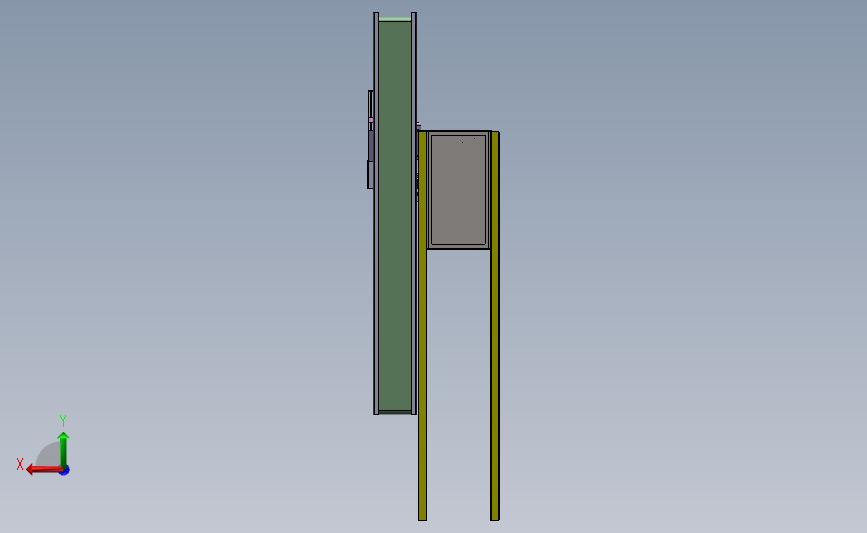Select the gray cabinet box face
Image resolution: width=867 pixels, height=533 pixels.
458,190
